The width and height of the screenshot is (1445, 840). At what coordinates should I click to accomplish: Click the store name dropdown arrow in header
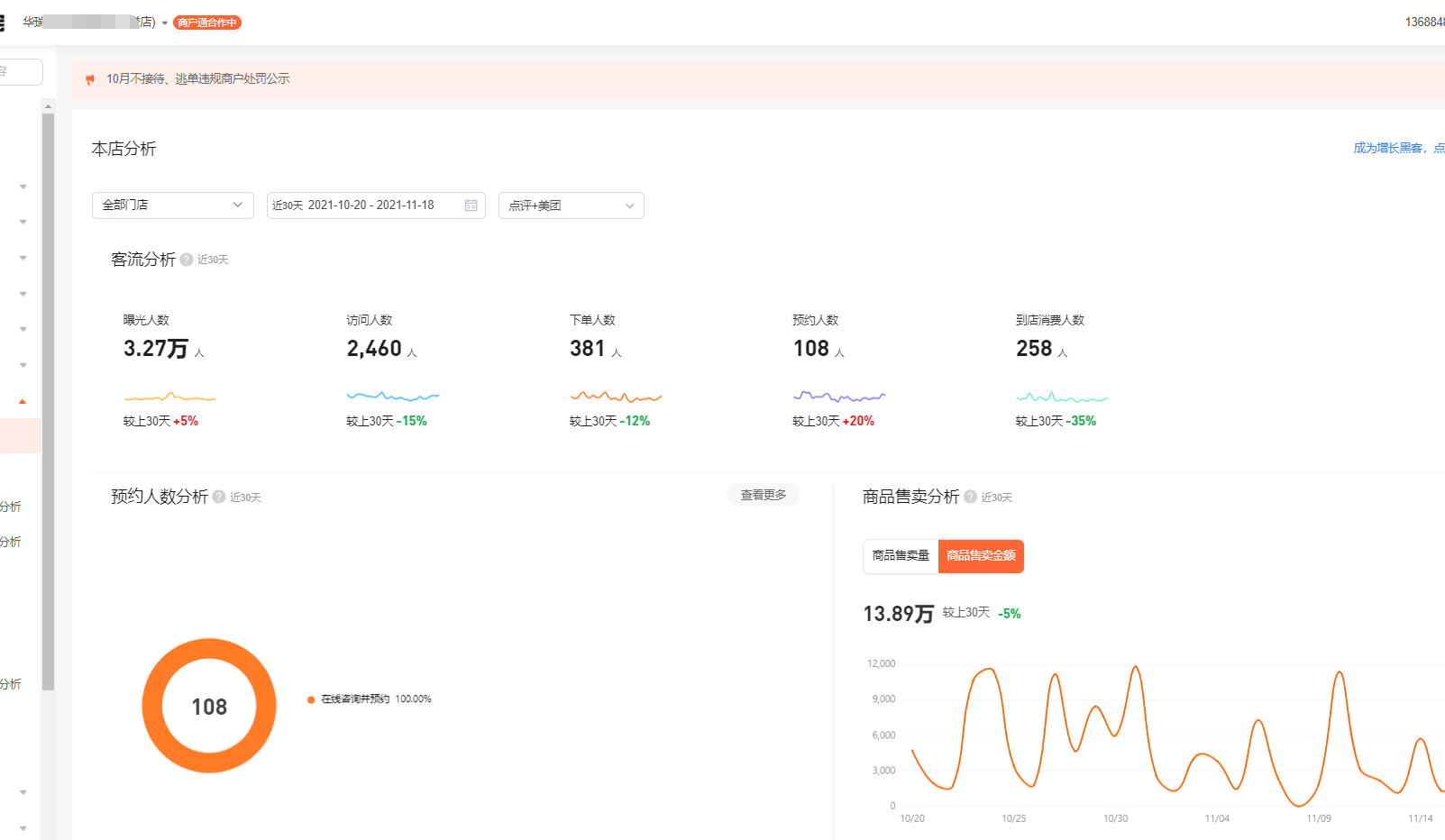pyautogui.click(x=165, y=23)
